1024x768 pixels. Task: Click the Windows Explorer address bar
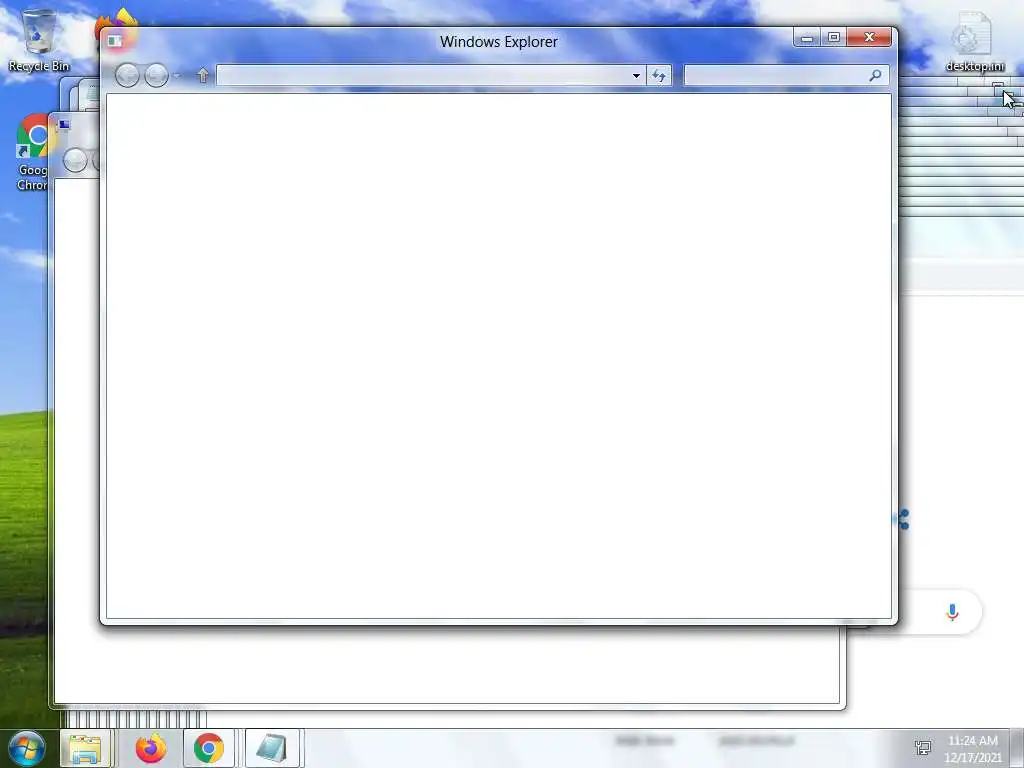click(x=431, y=76)
